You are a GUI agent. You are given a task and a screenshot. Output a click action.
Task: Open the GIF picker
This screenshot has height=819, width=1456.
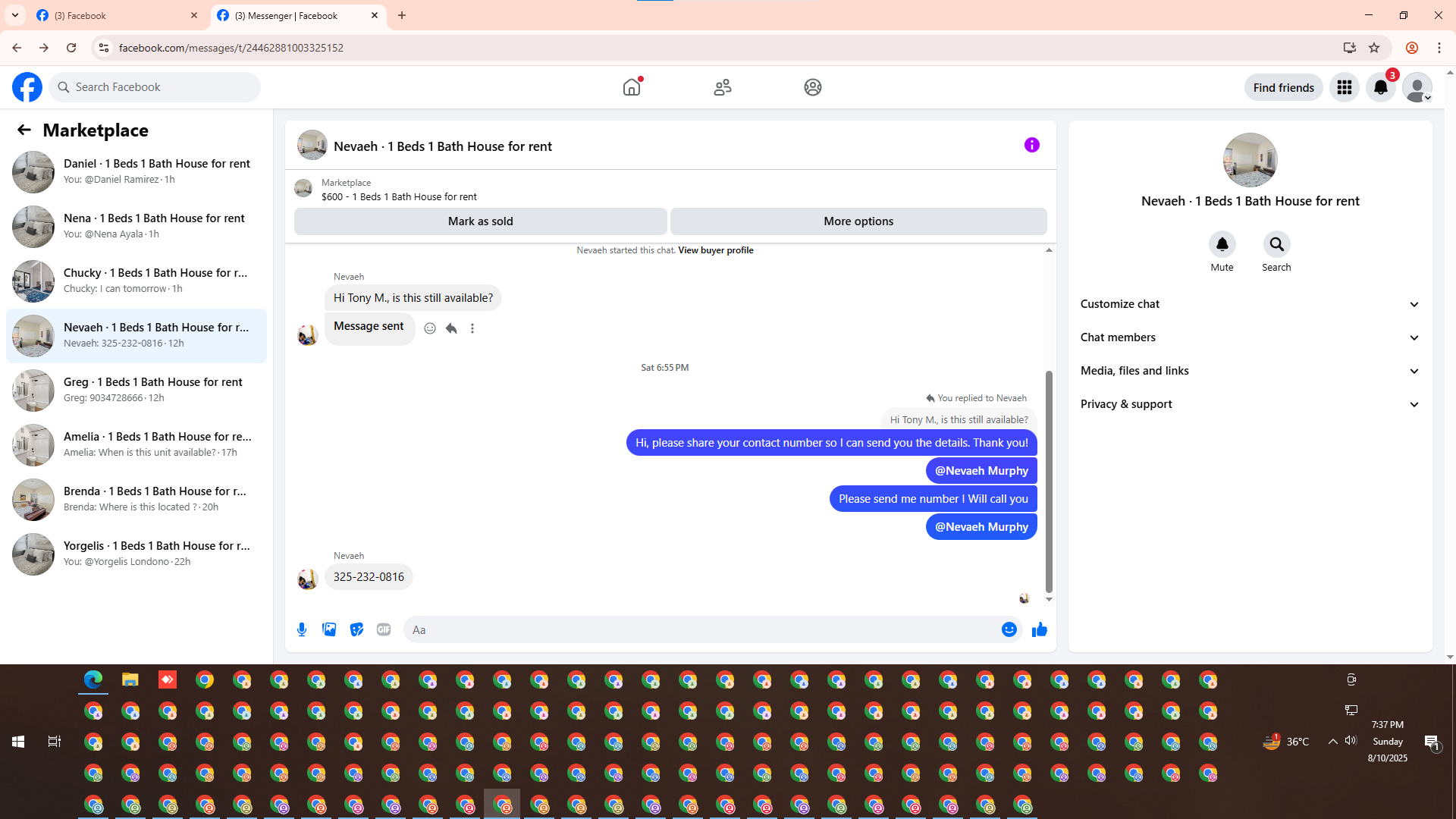coord(384,629)
